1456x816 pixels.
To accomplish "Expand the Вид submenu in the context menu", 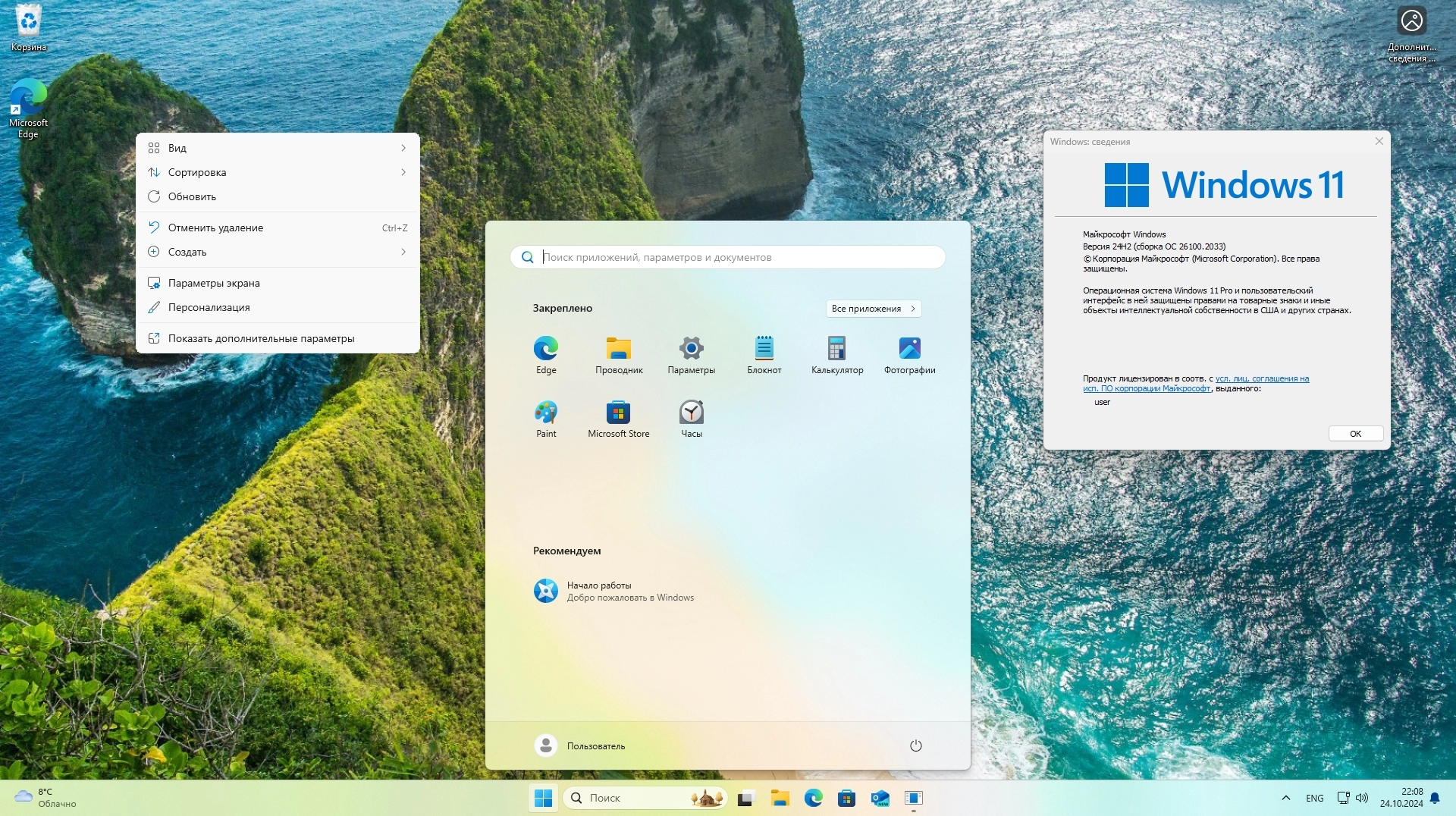I will point(278,148).
